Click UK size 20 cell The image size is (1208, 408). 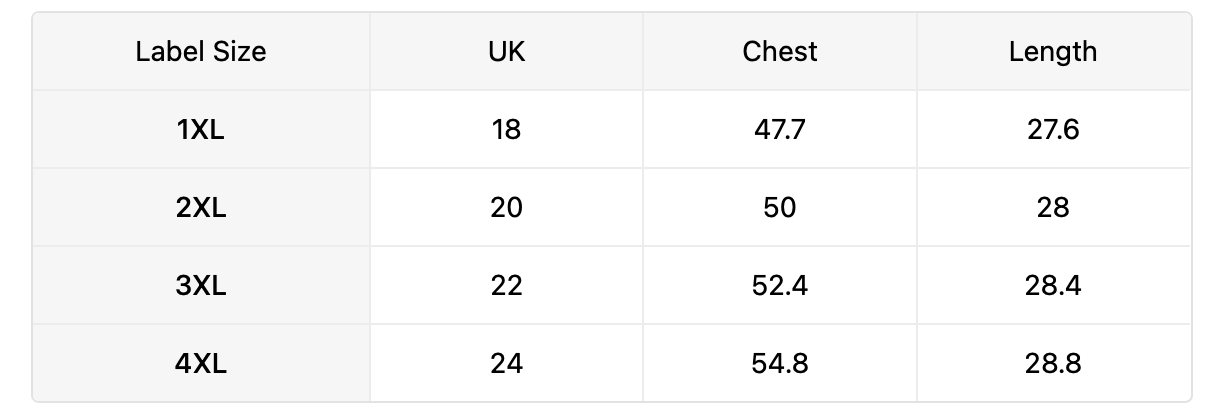pyautogui.click(x=507, y=208)
